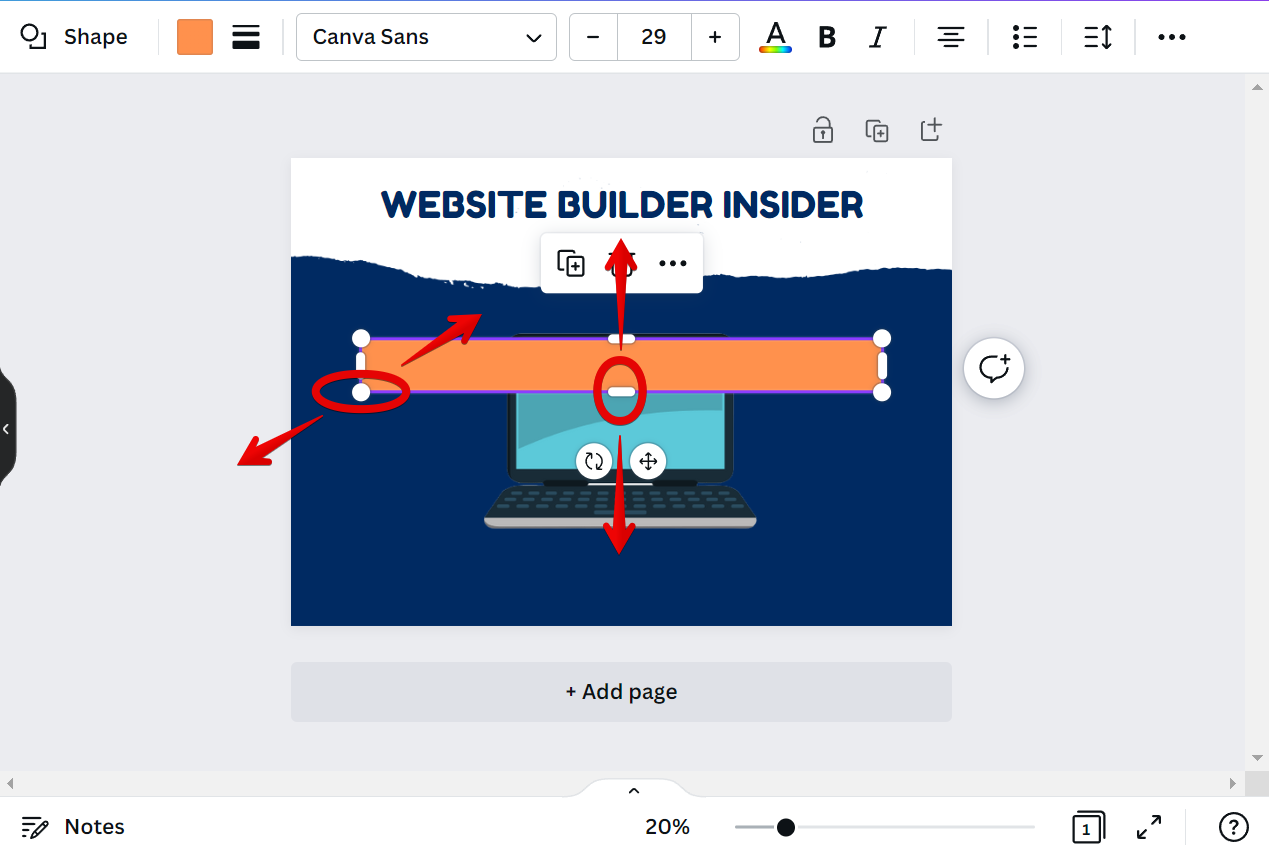
Task: Duplicate the selected shape from floating toolbar
Action: coord(571,263)
